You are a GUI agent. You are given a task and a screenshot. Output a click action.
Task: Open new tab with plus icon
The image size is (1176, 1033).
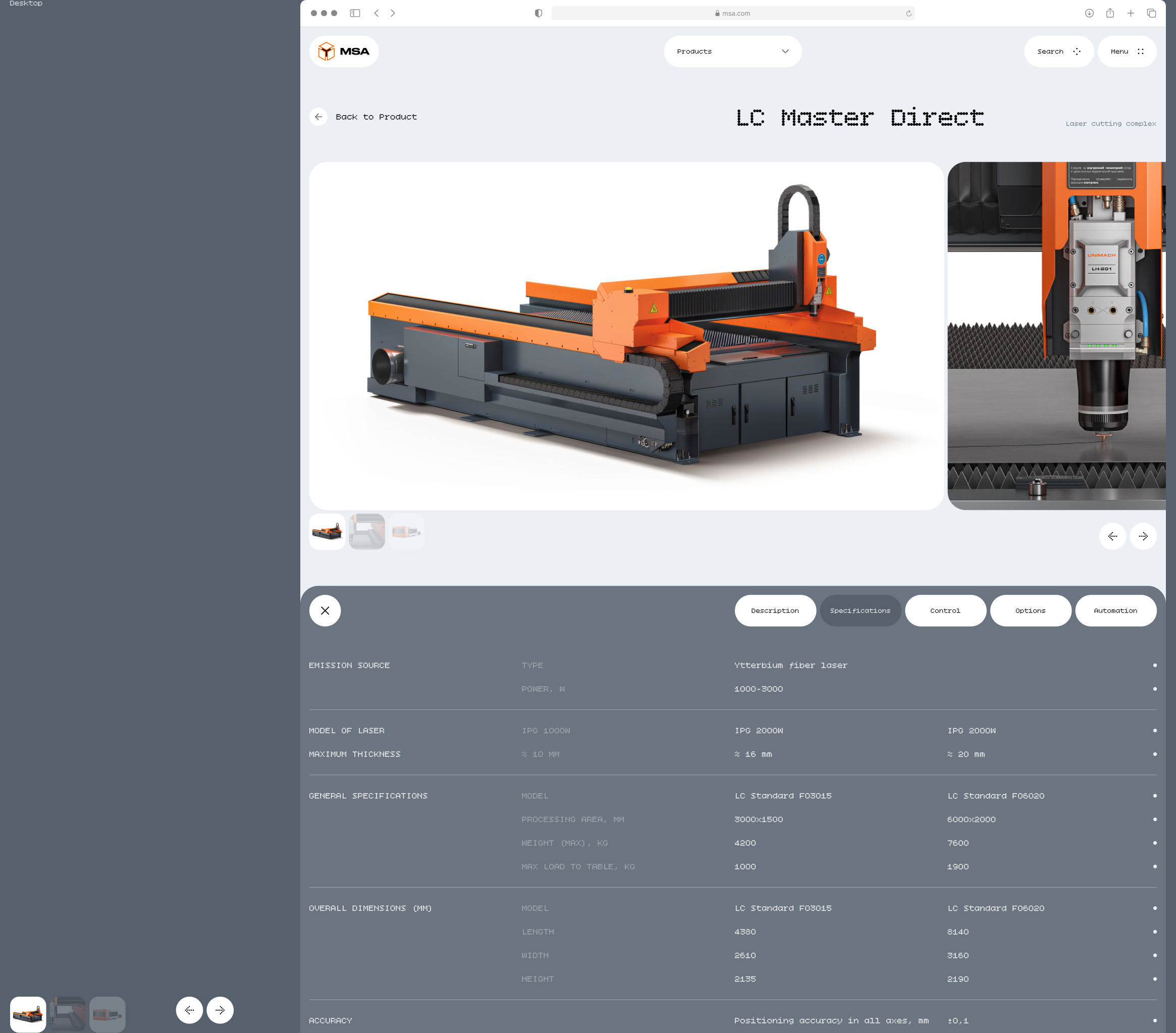[x=1131, y=13]
